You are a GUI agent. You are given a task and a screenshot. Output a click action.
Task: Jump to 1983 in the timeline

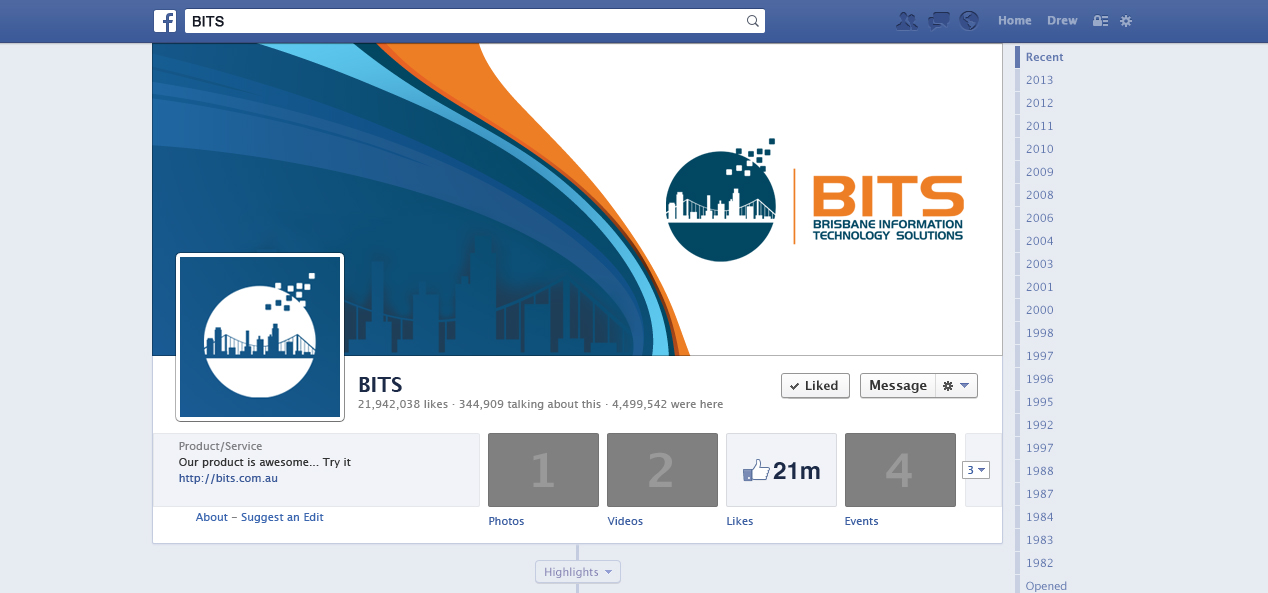[1039, 540]
